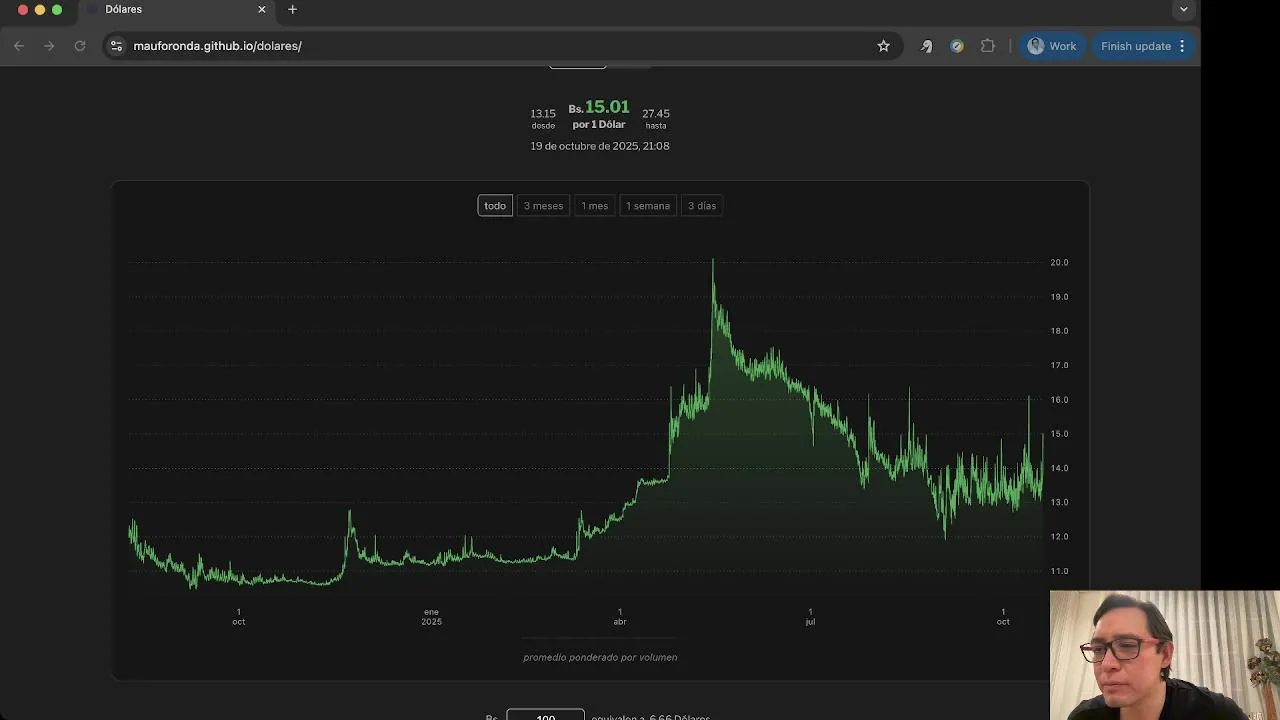The image size is (1280, 720).
Task: Open Chrome three-dot menu
Action: (x=1182, y=46)
